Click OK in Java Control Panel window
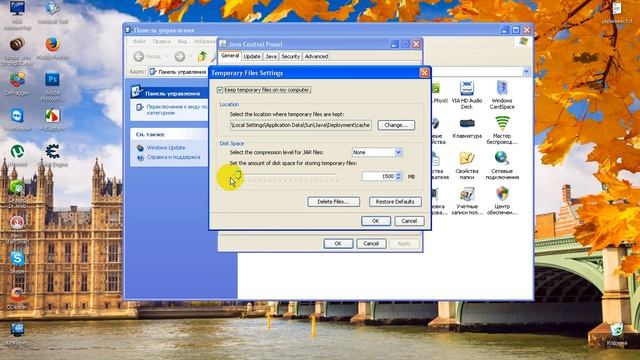Screen dimensions: 640x360 point(338,244)
